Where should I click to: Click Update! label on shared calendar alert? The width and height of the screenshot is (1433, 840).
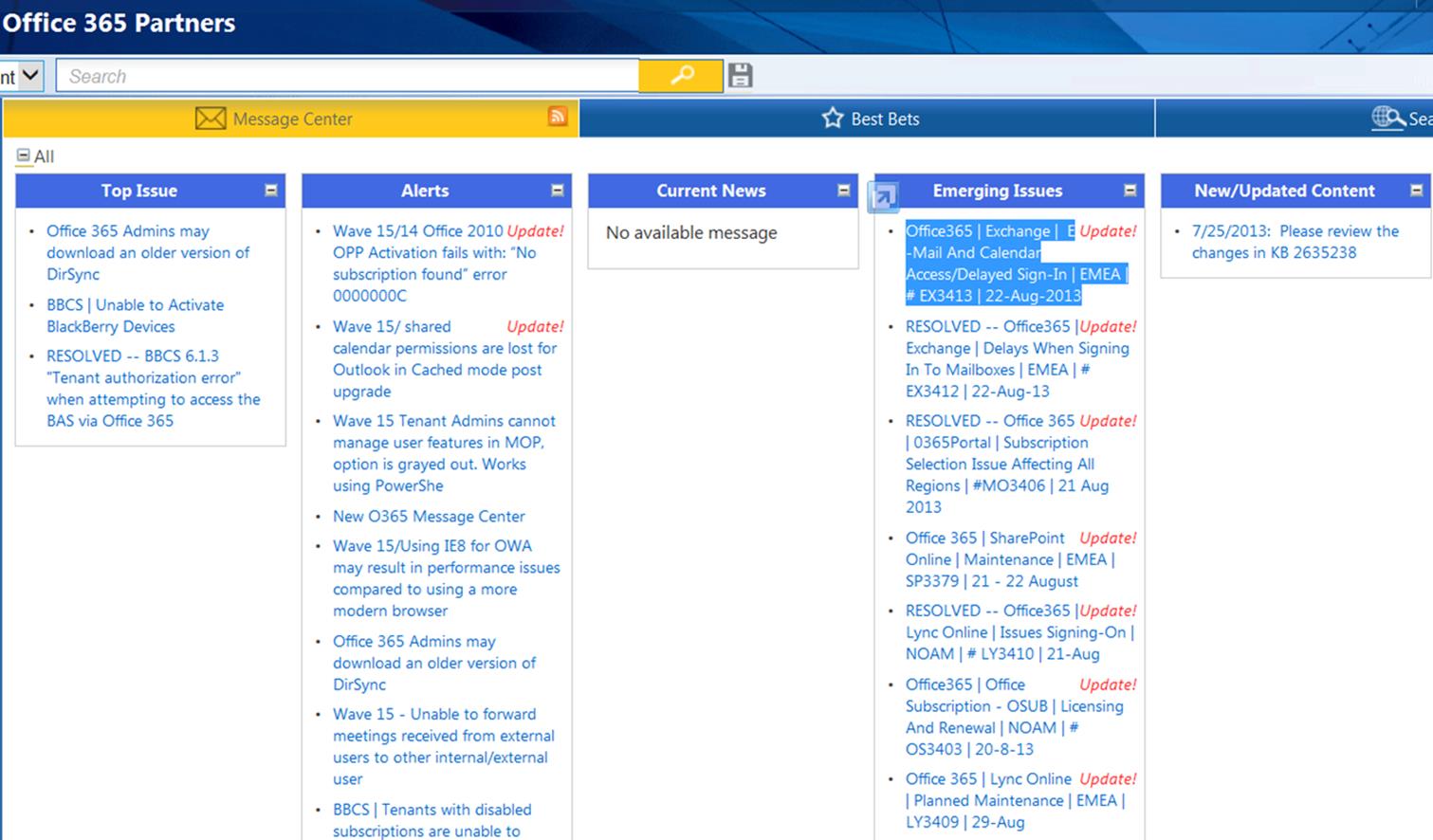coord(535,326)
